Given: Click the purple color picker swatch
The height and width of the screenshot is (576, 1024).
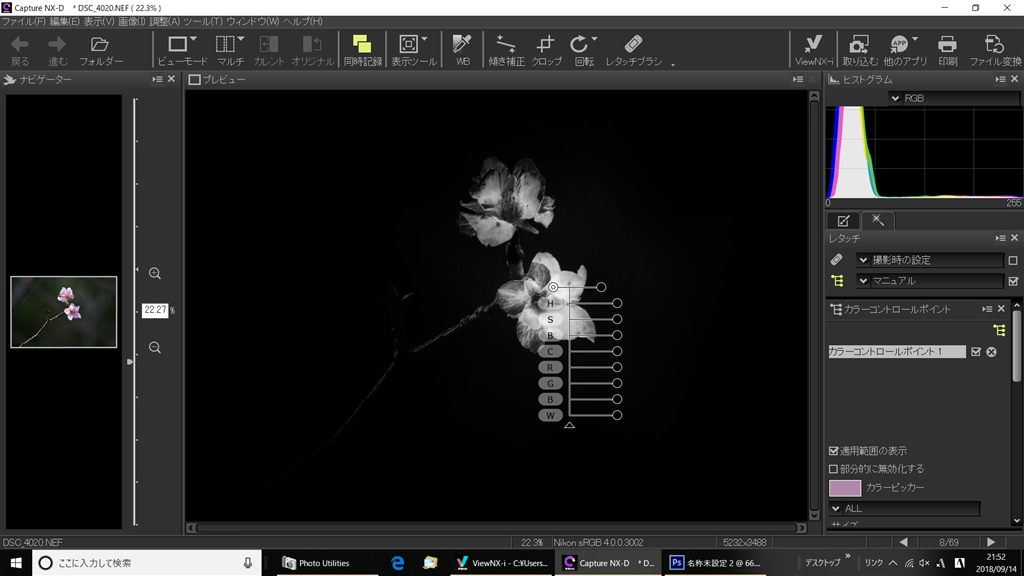Looking at the screenshot, I should point(844,488).
